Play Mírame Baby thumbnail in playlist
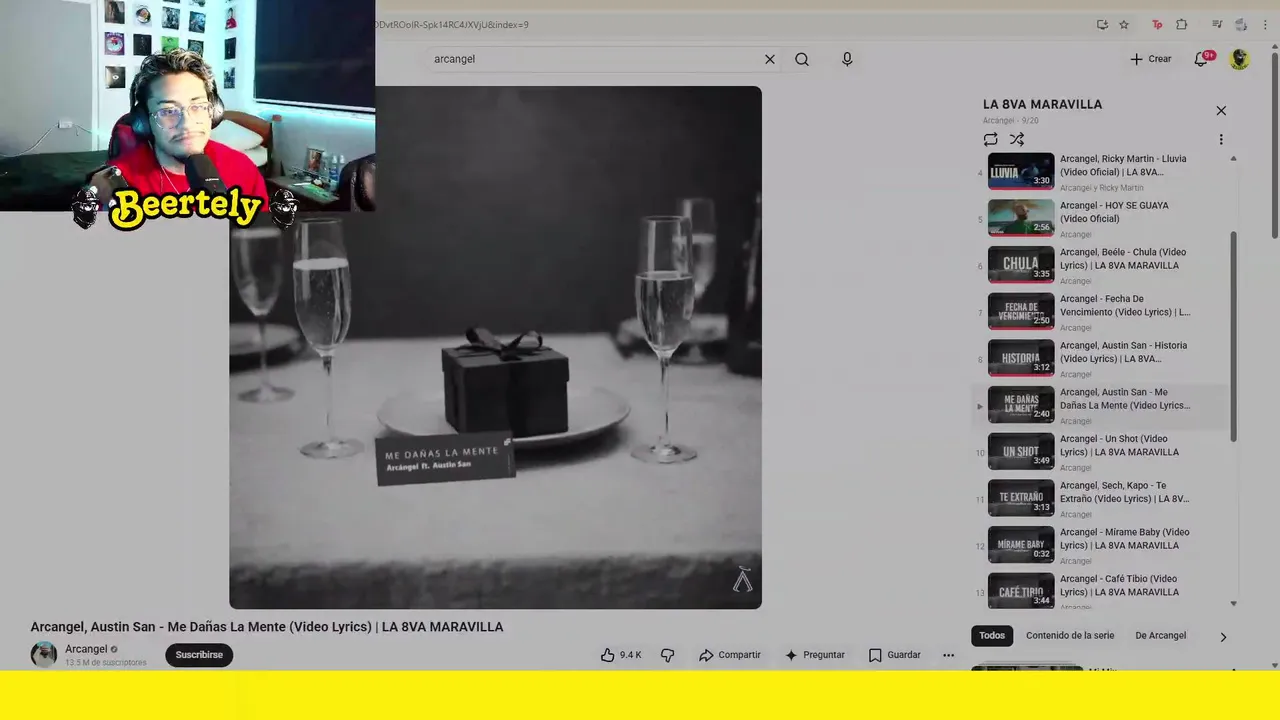This screenshot has width=1280, height=720. tap(1021, 545)
